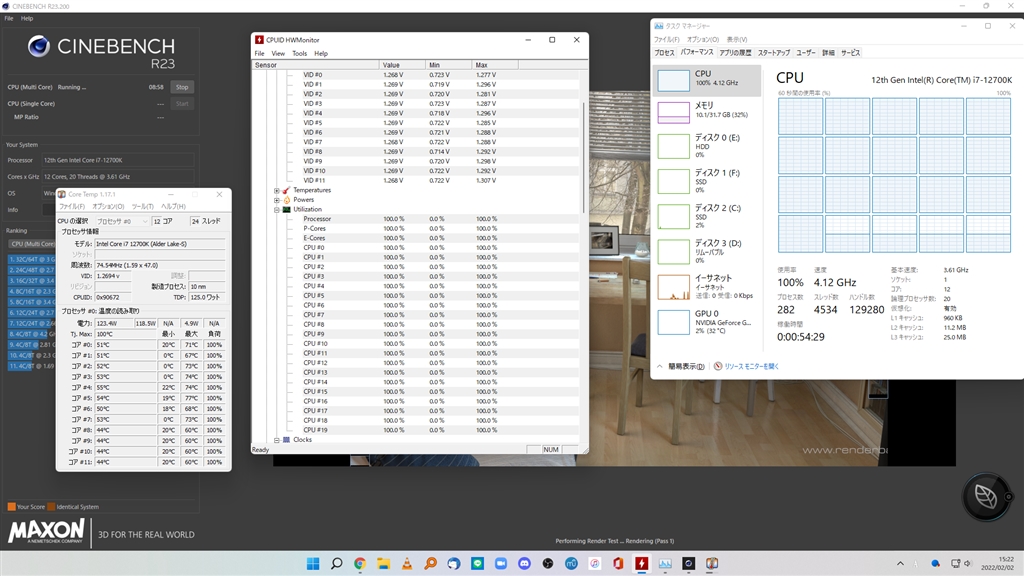Open Cinebench ranking CPU (Multi Core) dropdown
The image size is (1024, 576).
(x=32, y=244)
